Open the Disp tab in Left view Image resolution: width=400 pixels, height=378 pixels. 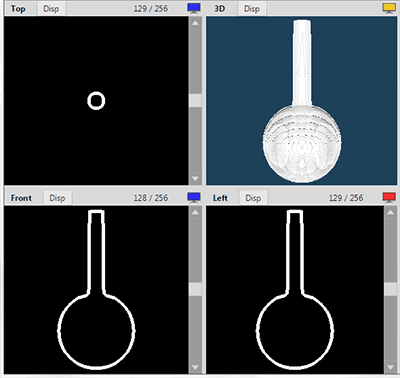point(253,198)
